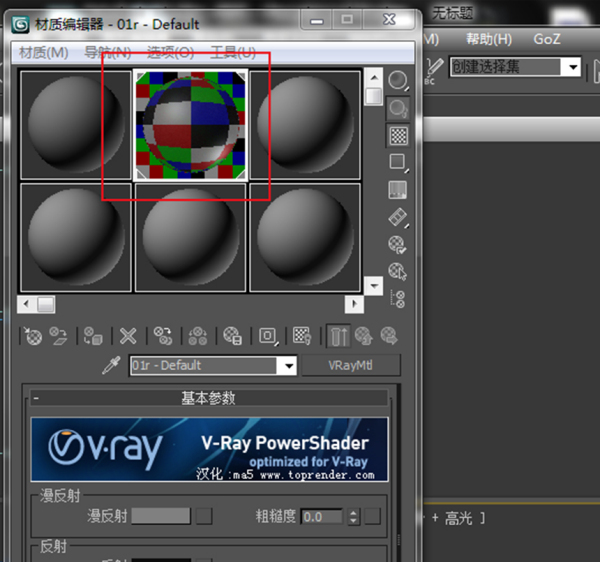This screenshot has width=600, height=562.
Task: Click the named selection pencil icon in main toolbar
Action: click(434, 69)
